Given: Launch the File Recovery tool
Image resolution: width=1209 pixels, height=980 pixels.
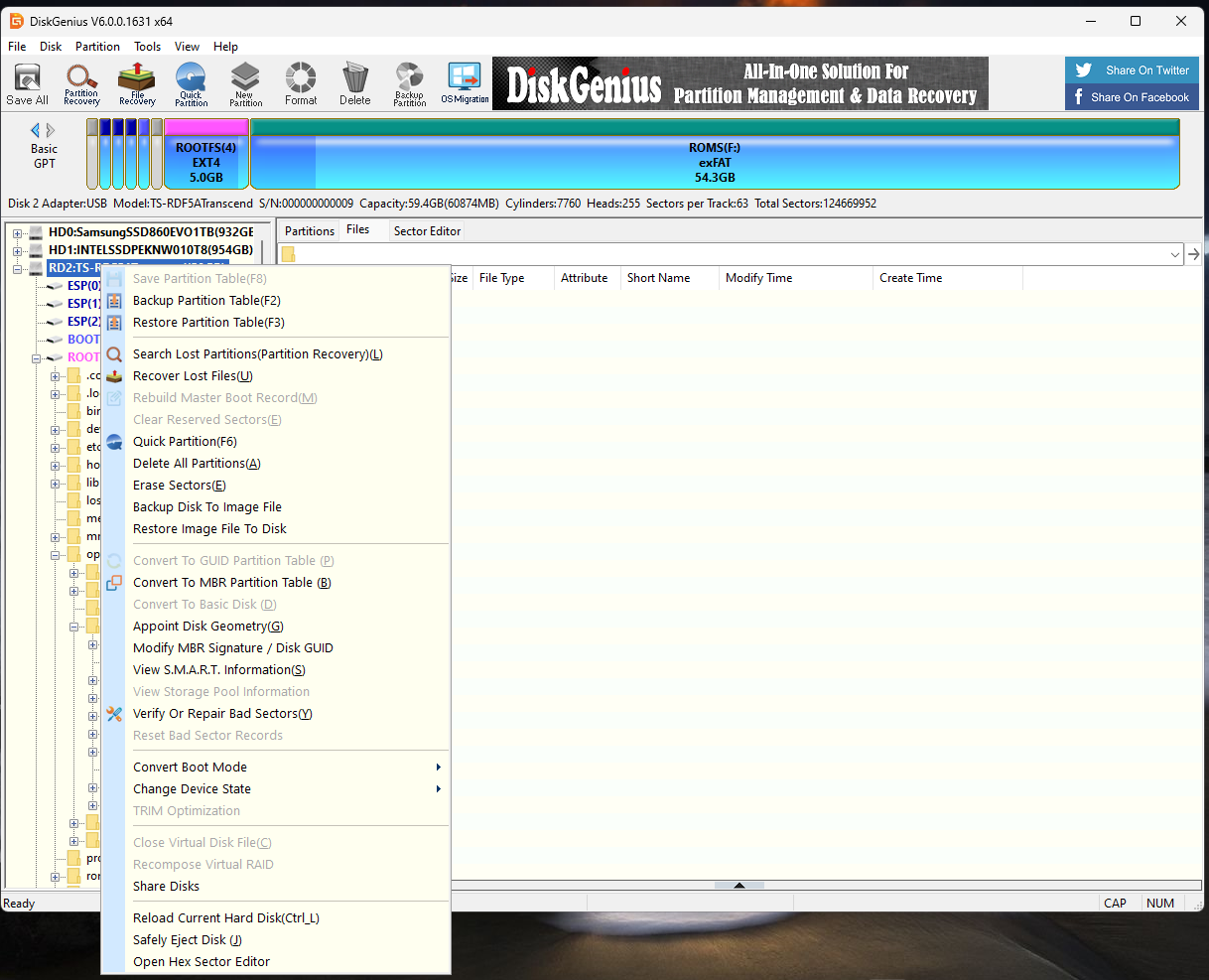Looking at the screenshot, I should [x=137, y=84].
